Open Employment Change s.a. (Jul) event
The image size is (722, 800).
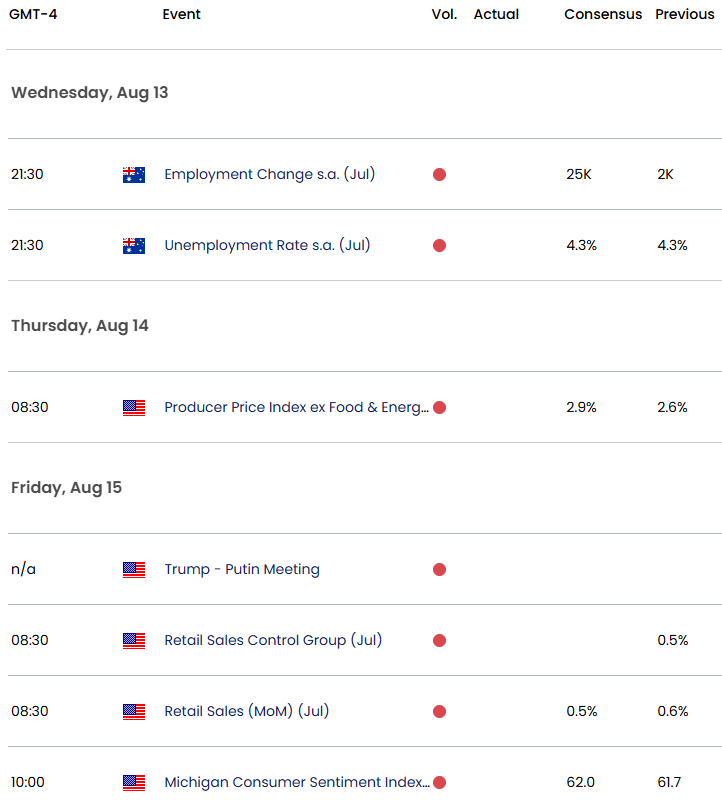269,174
